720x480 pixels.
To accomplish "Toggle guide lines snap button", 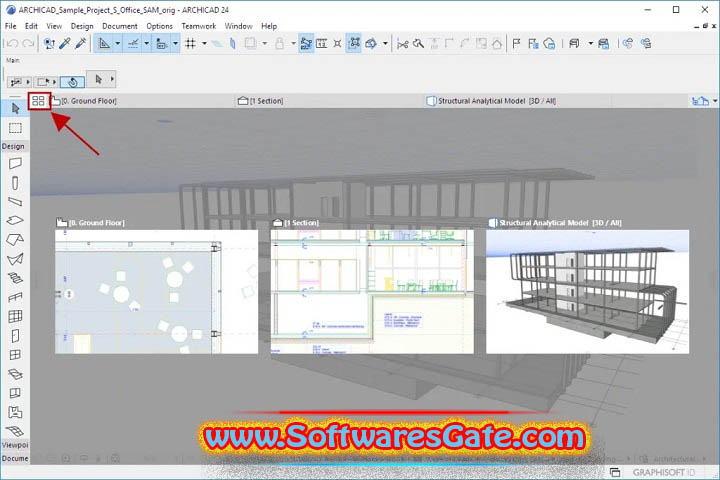I will (104, 44).
